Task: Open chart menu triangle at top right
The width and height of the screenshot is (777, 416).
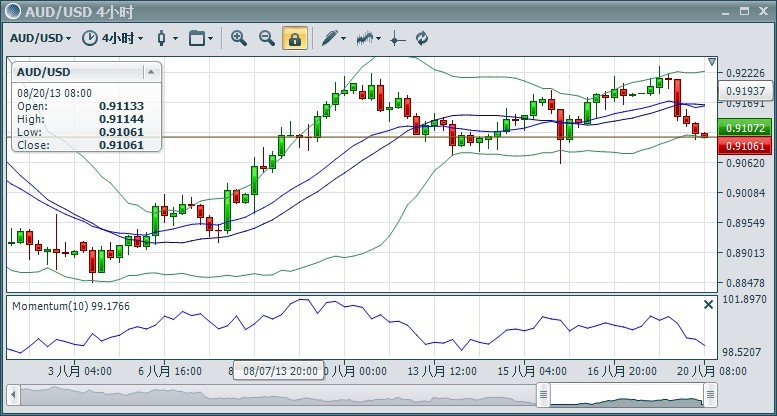Action: [x=712, y=62]
